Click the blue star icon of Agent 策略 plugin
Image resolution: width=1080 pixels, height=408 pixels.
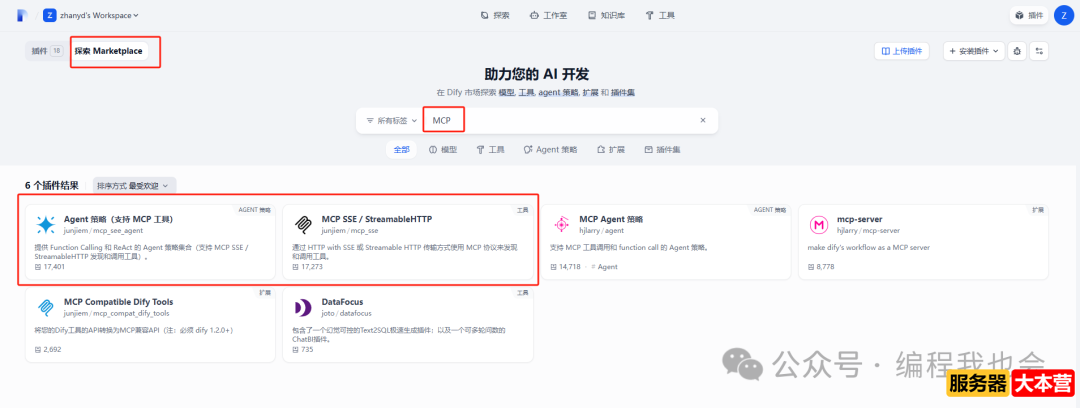pos(45,225)
